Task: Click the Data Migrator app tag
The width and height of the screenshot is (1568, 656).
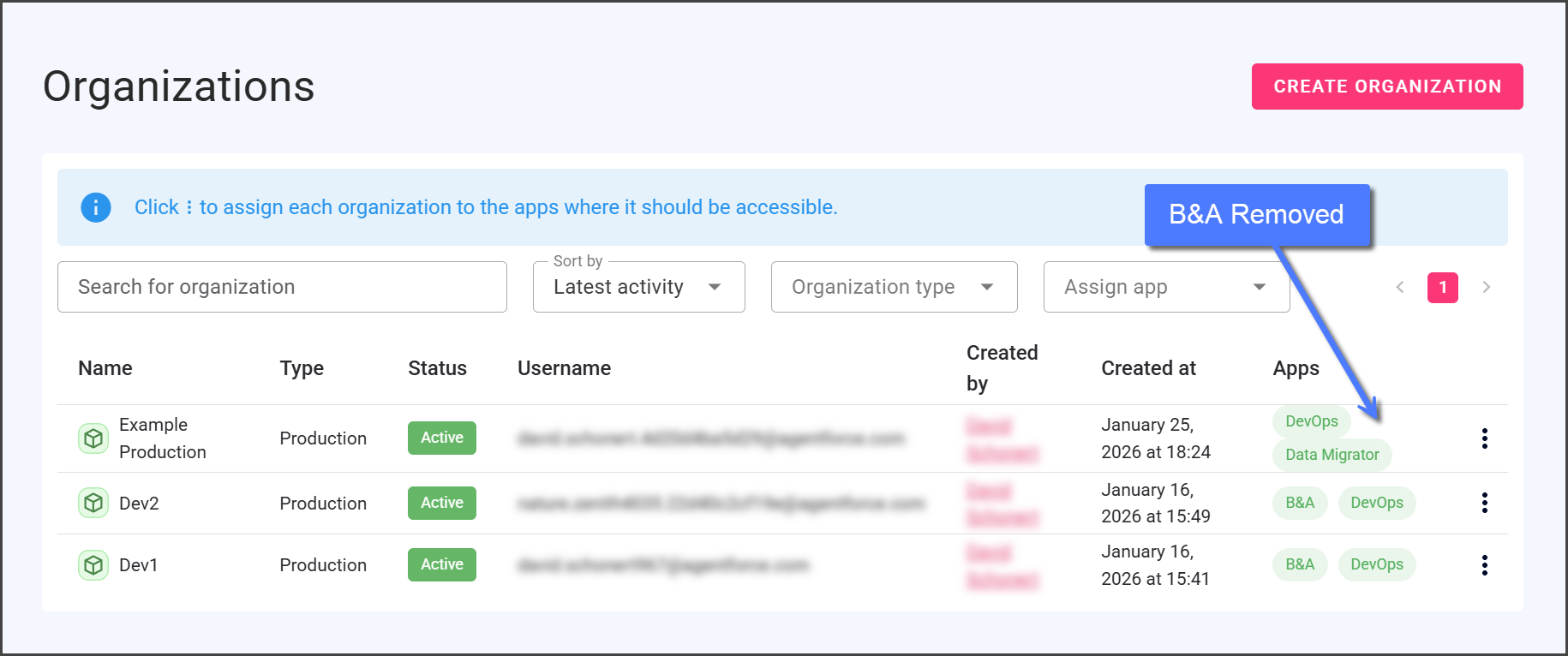Action: [x=1332, y=455]
